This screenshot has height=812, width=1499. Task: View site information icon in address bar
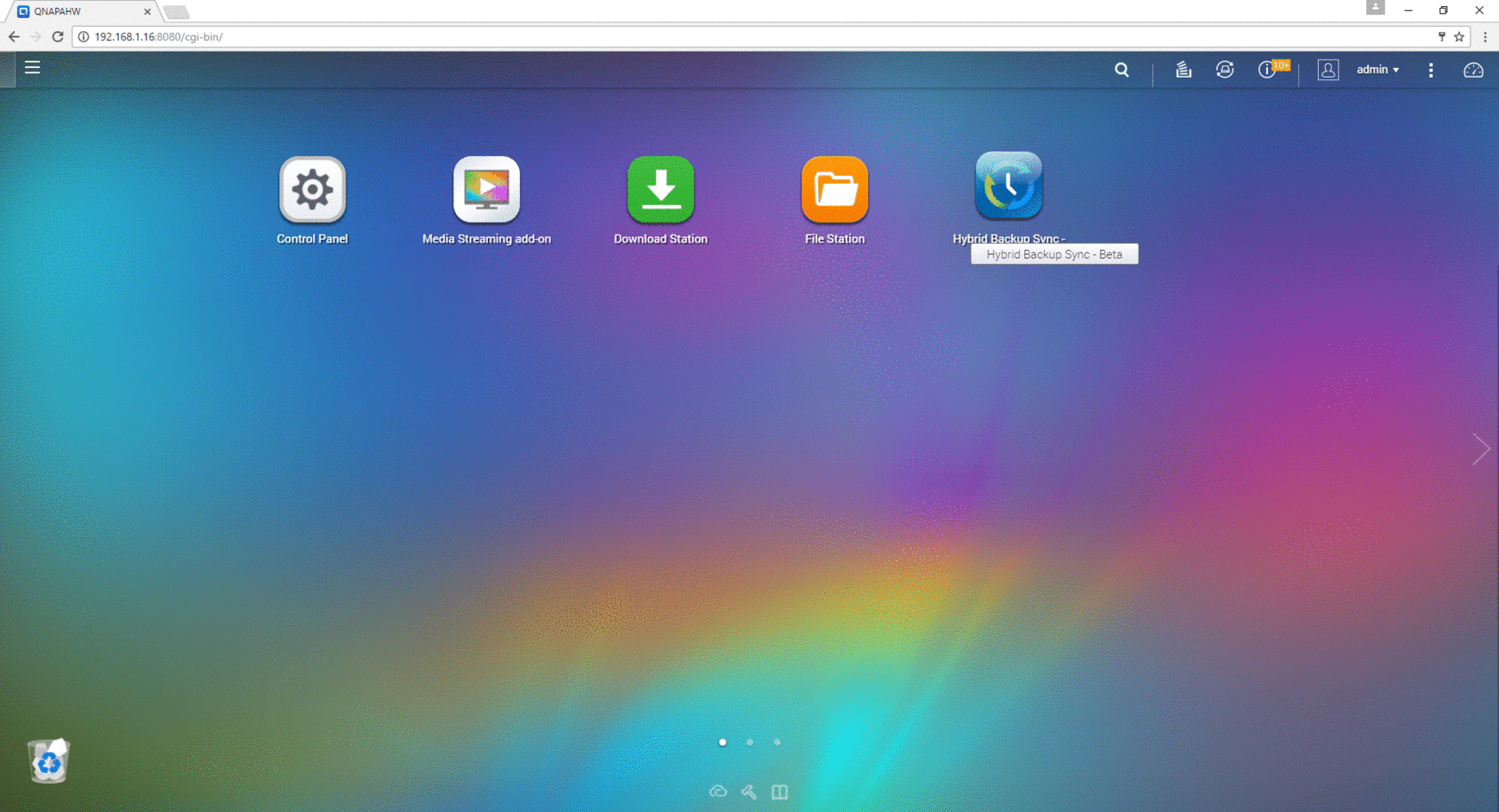point(84,36)
